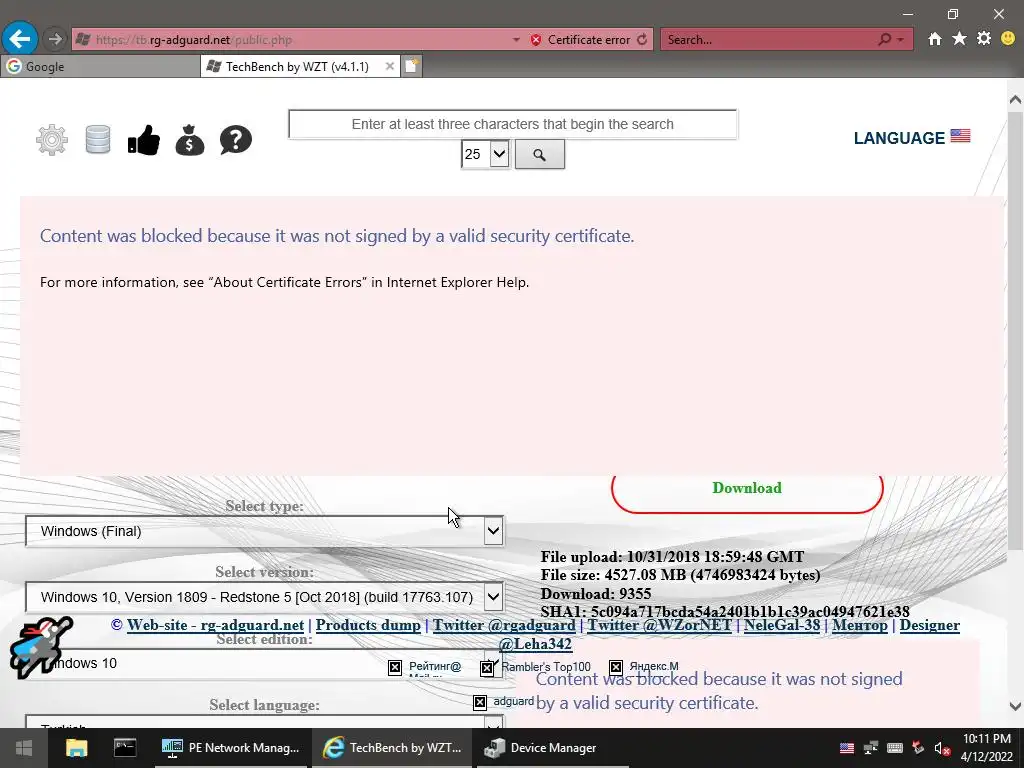This screenshot has height=768, width=1024.
Task: Click the green Download button
Action: click(747, 488)
